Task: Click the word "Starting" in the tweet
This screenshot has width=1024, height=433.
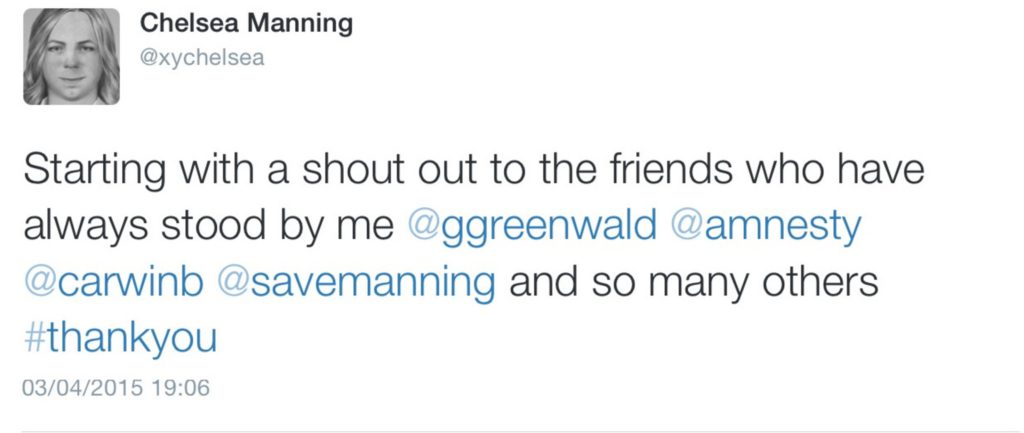Action: pyautogui.click(x=93, y=171)
